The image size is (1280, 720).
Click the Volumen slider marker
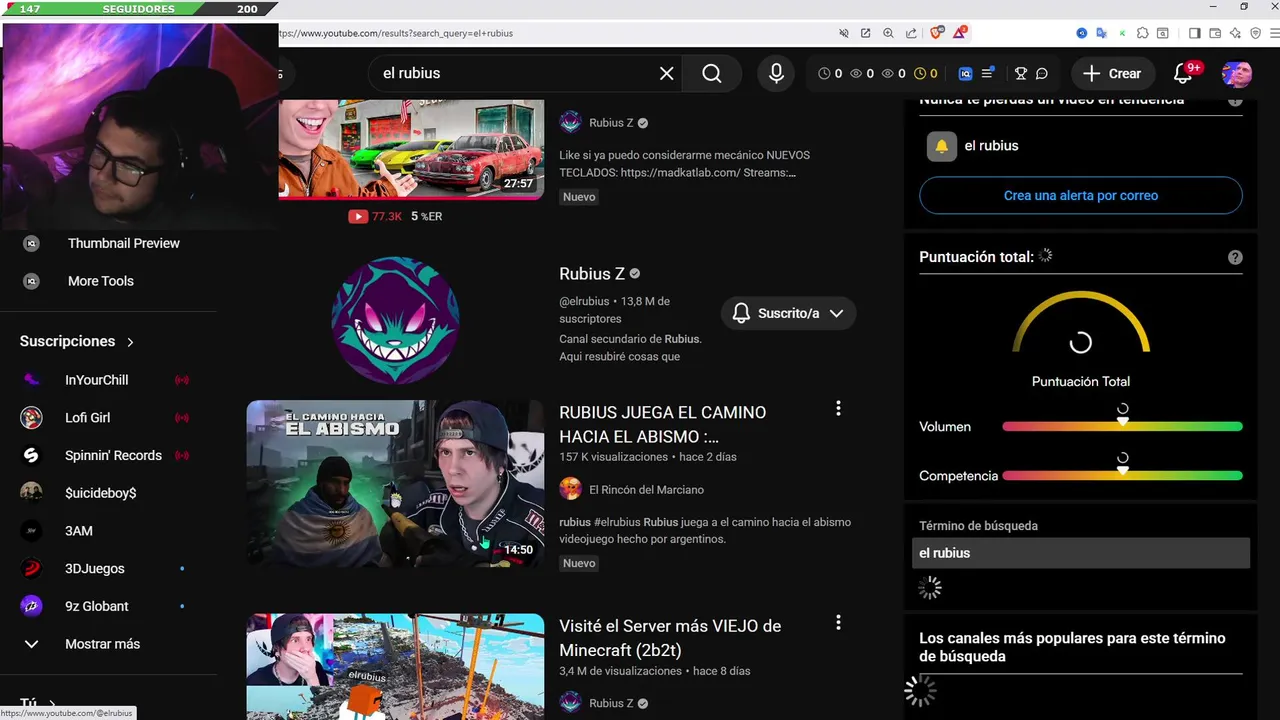point(1123,422)
